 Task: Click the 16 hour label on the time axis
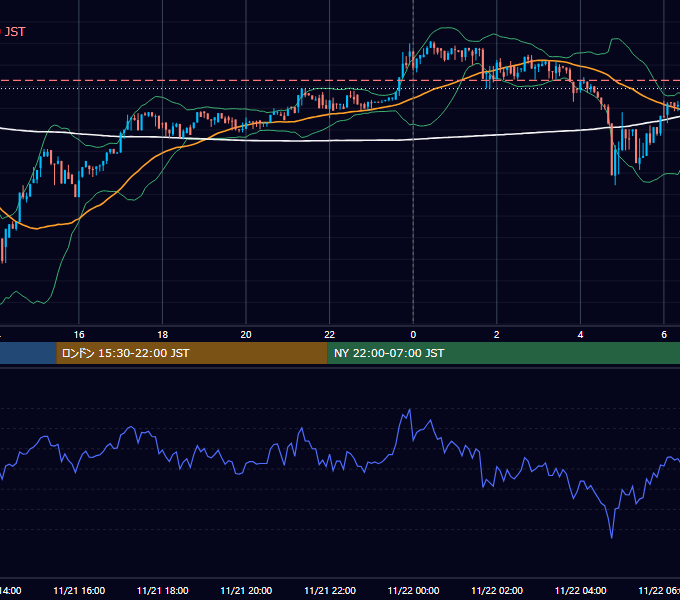pos(79,335)
